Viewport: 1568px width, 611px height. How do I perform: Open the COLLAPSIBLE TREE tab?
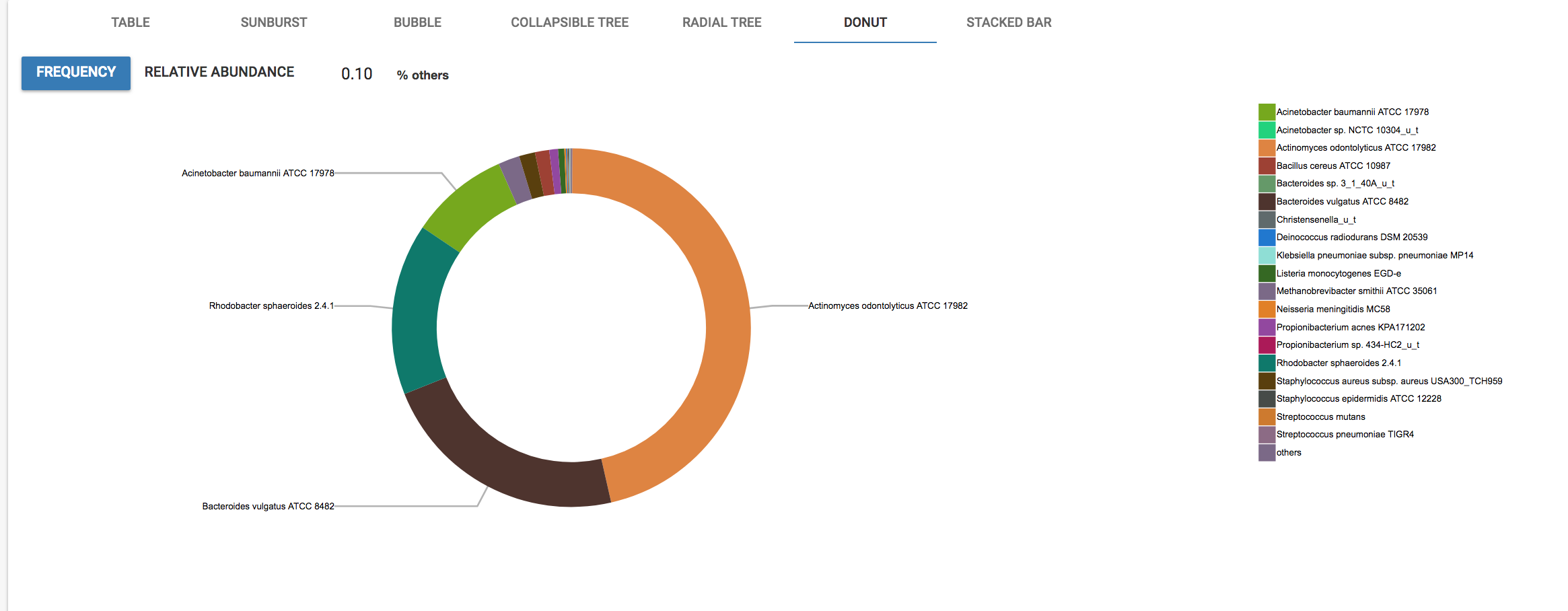[x=569, y=22]
